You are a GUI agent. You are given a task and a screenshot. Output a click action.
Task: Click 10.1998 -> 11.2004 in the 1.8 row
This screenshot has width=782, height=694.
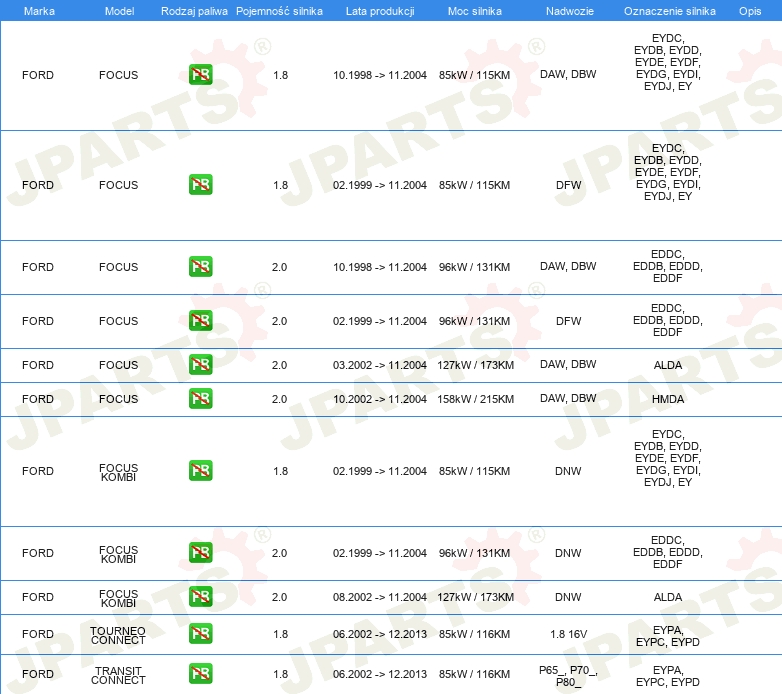(380, 75)
